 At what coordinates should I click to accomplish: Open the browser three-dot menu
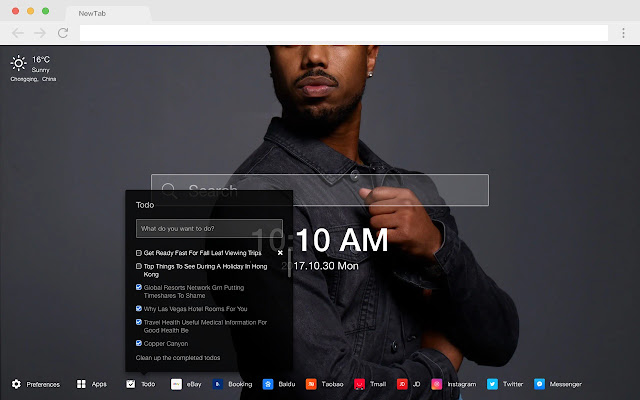click(623, 33)
